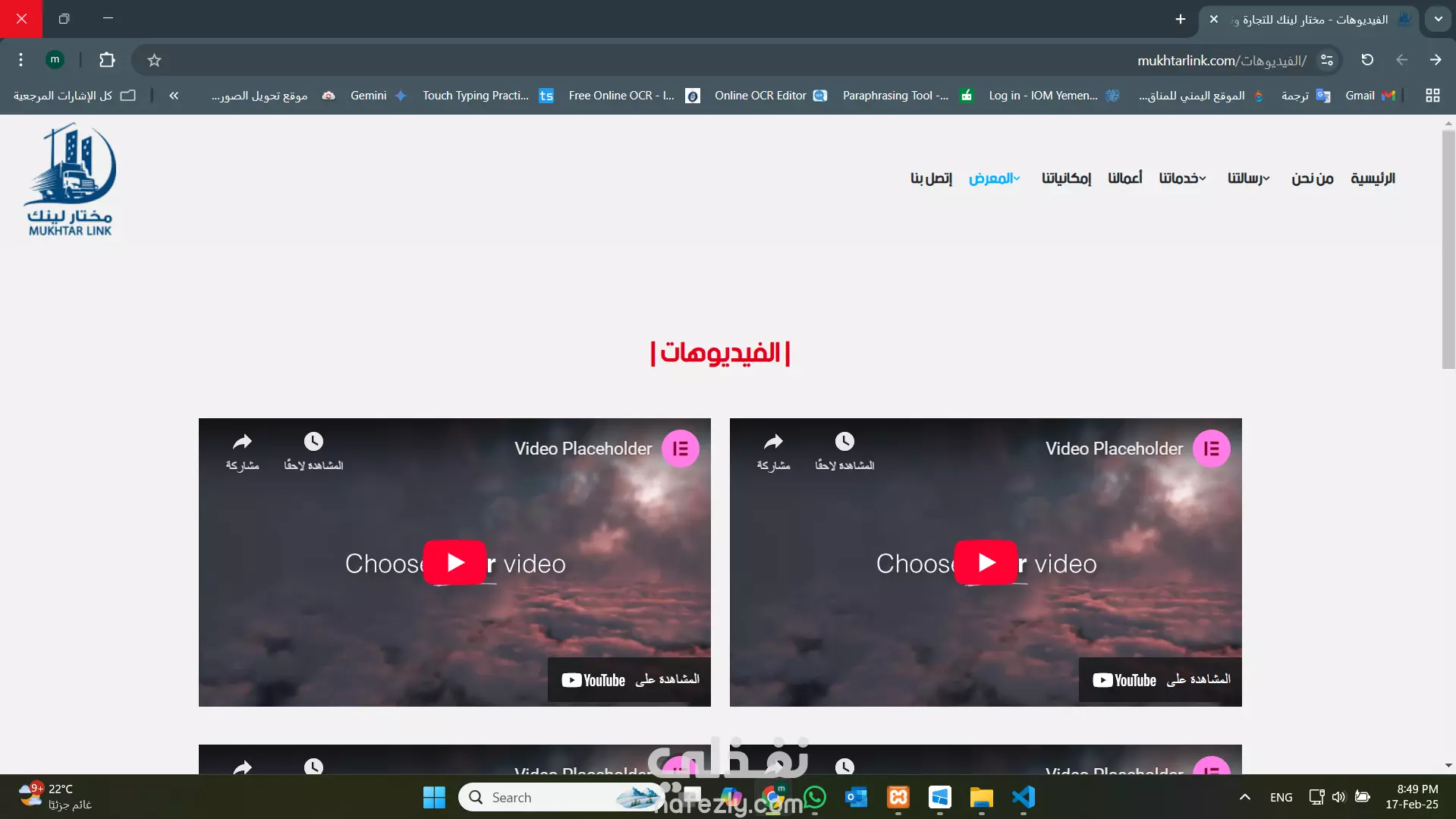Open the Gemini bookmark
This screenshot has width=1456, height=819.
pyautogui.click(x=378, y=96)
